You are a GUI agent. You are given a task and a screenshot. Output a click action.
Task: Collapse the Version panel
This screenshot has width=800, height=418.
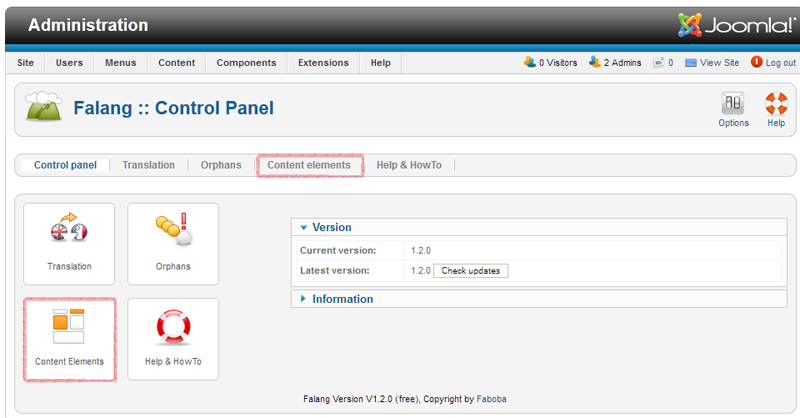(x=539, y=227)
